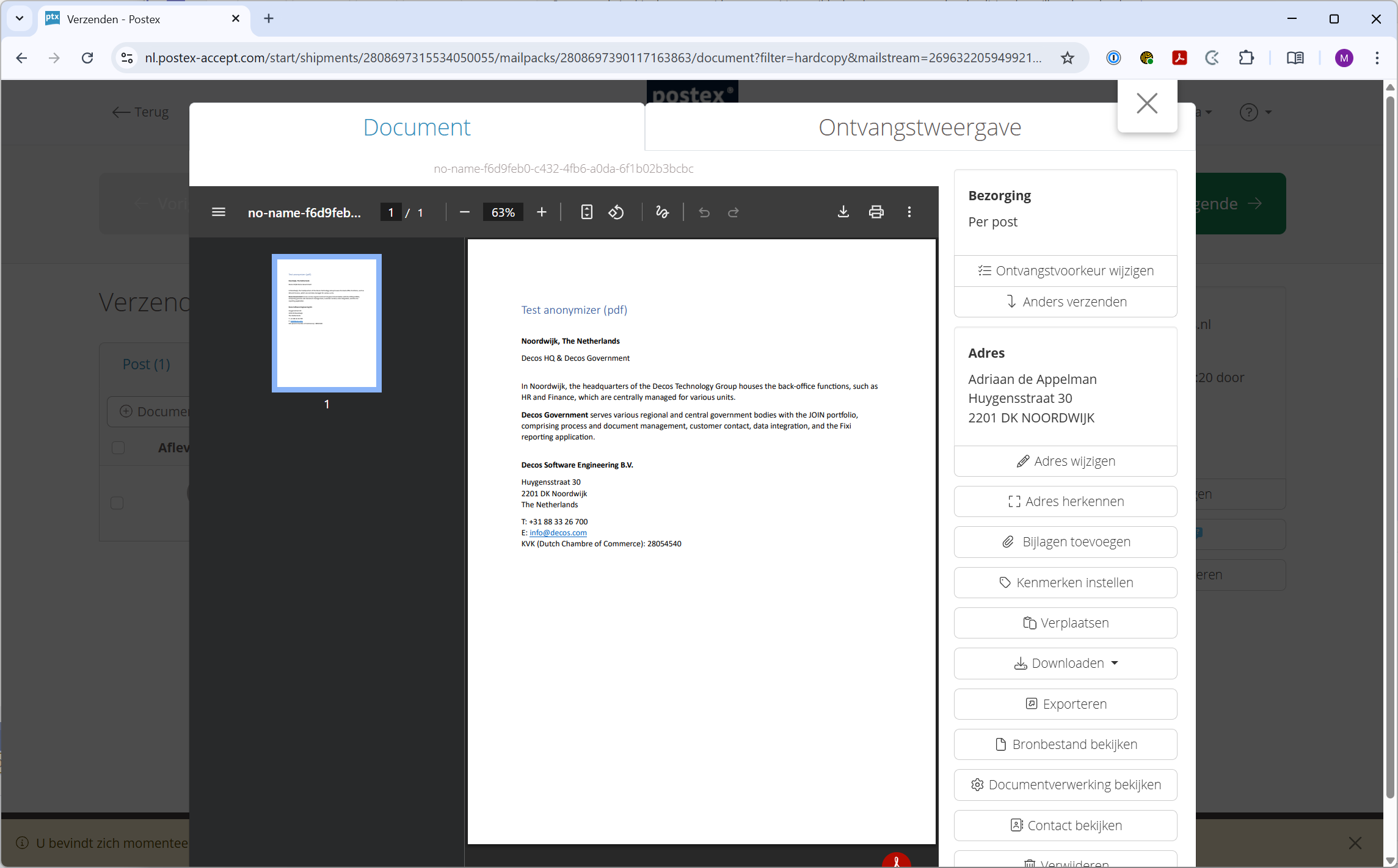Click the Adres wijzigen button
The height and width of the screenshot is (868, 1398).
[x=1065, y=461]
